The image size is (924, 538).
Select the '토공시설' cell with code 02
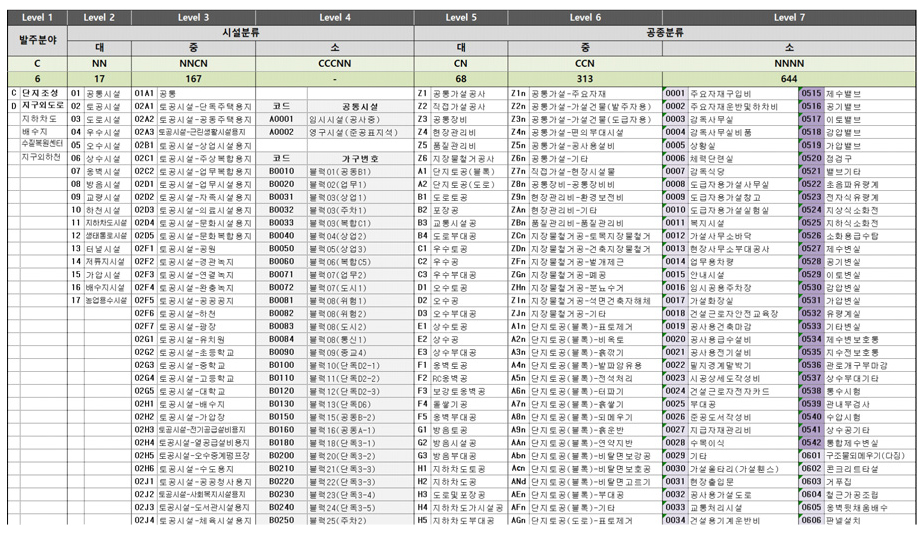tap(107, 106)
